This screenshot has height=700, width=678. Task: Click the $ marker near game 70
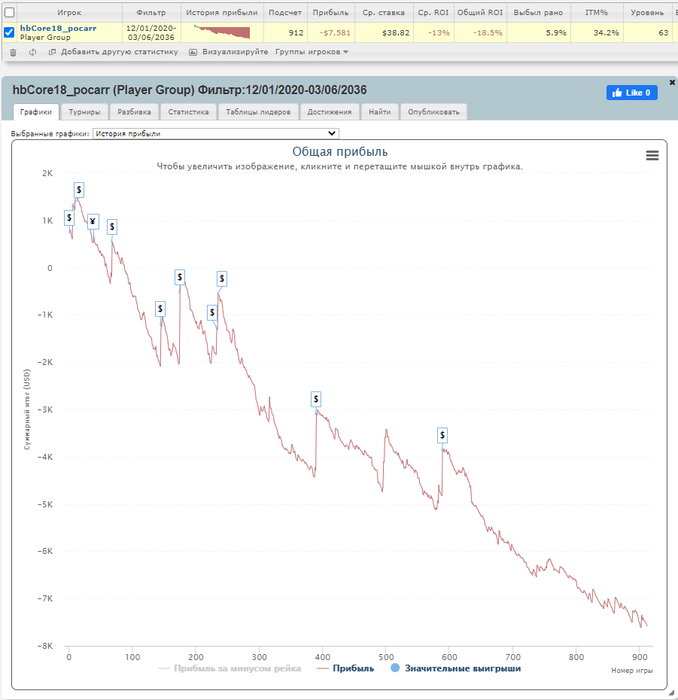(x=112, y=227)
